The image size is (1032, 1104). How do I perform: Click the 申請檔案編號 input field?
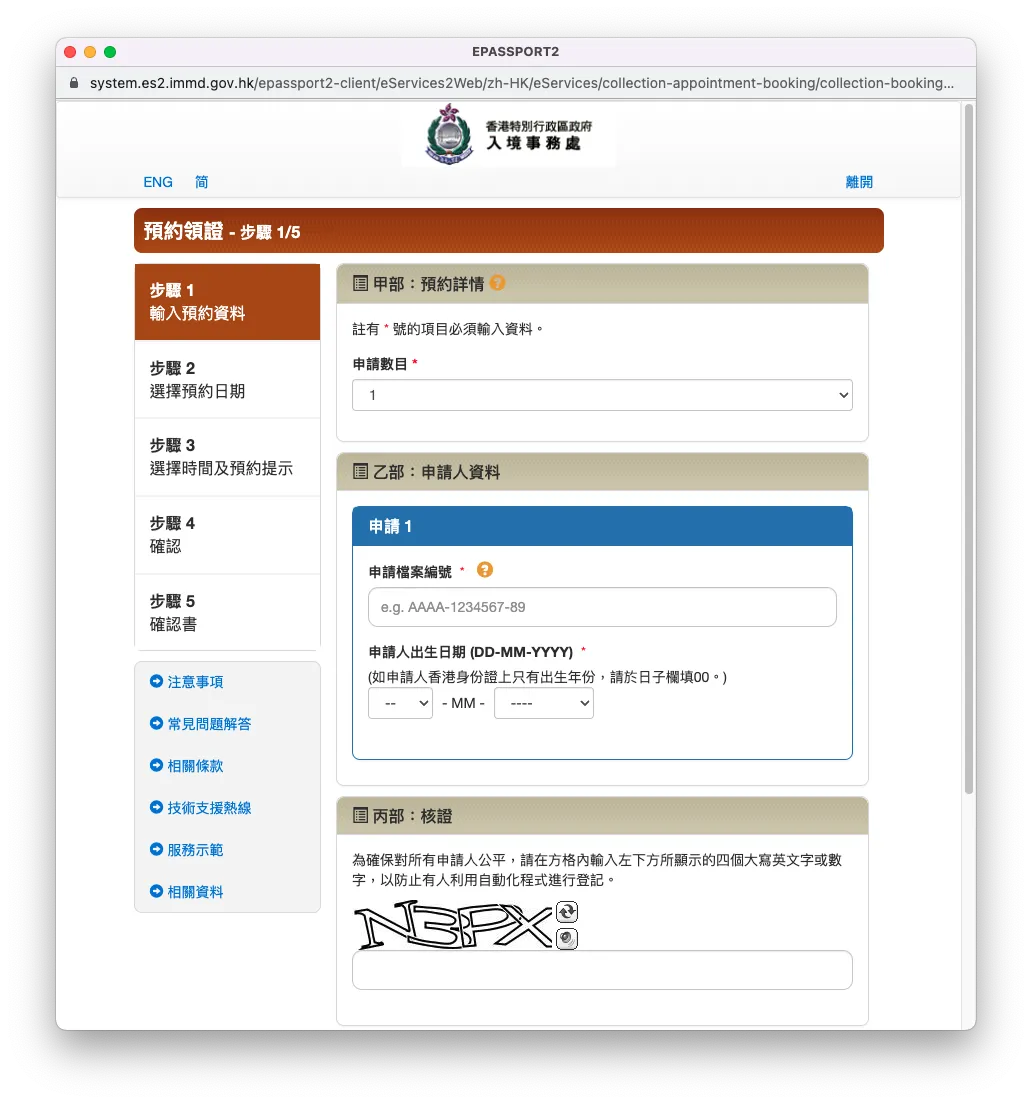point(602,607)
